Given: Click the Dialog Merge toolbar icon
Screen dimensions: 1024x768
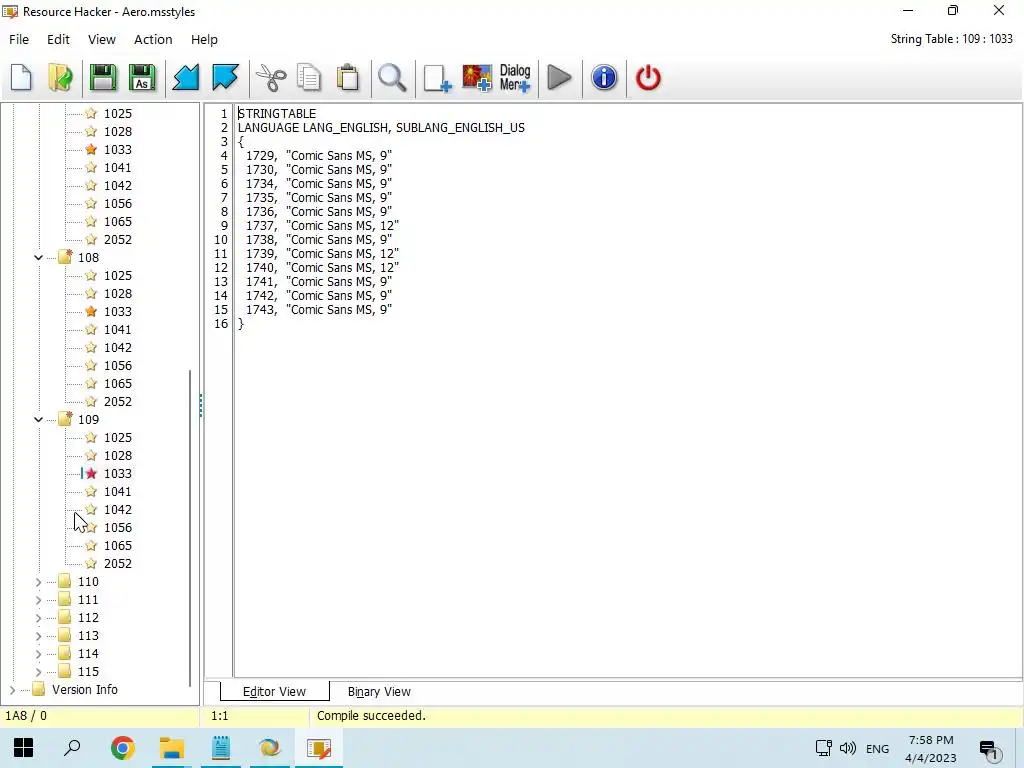Looking at the screenshot, I should tap(515, 78).
